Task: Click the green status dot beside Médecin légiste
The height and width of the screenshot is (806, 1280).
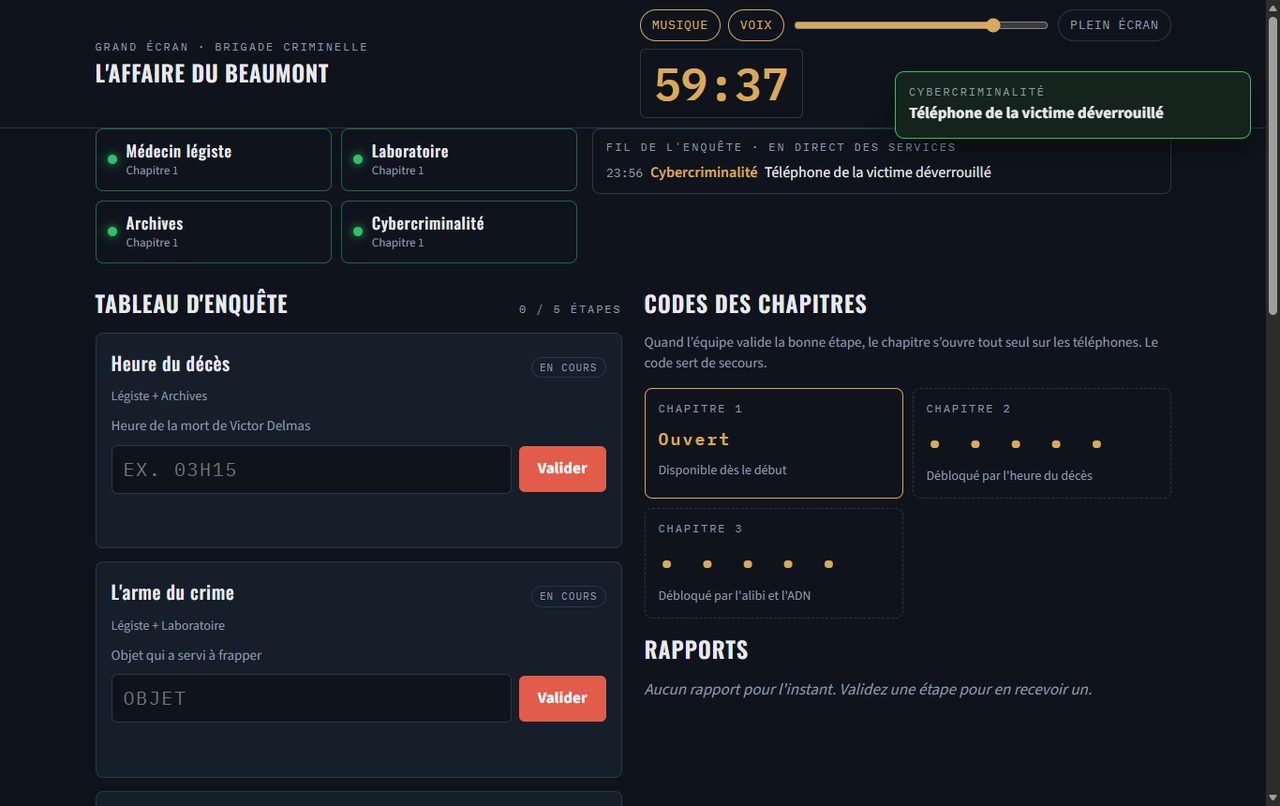Action: [x=112, y=159]
